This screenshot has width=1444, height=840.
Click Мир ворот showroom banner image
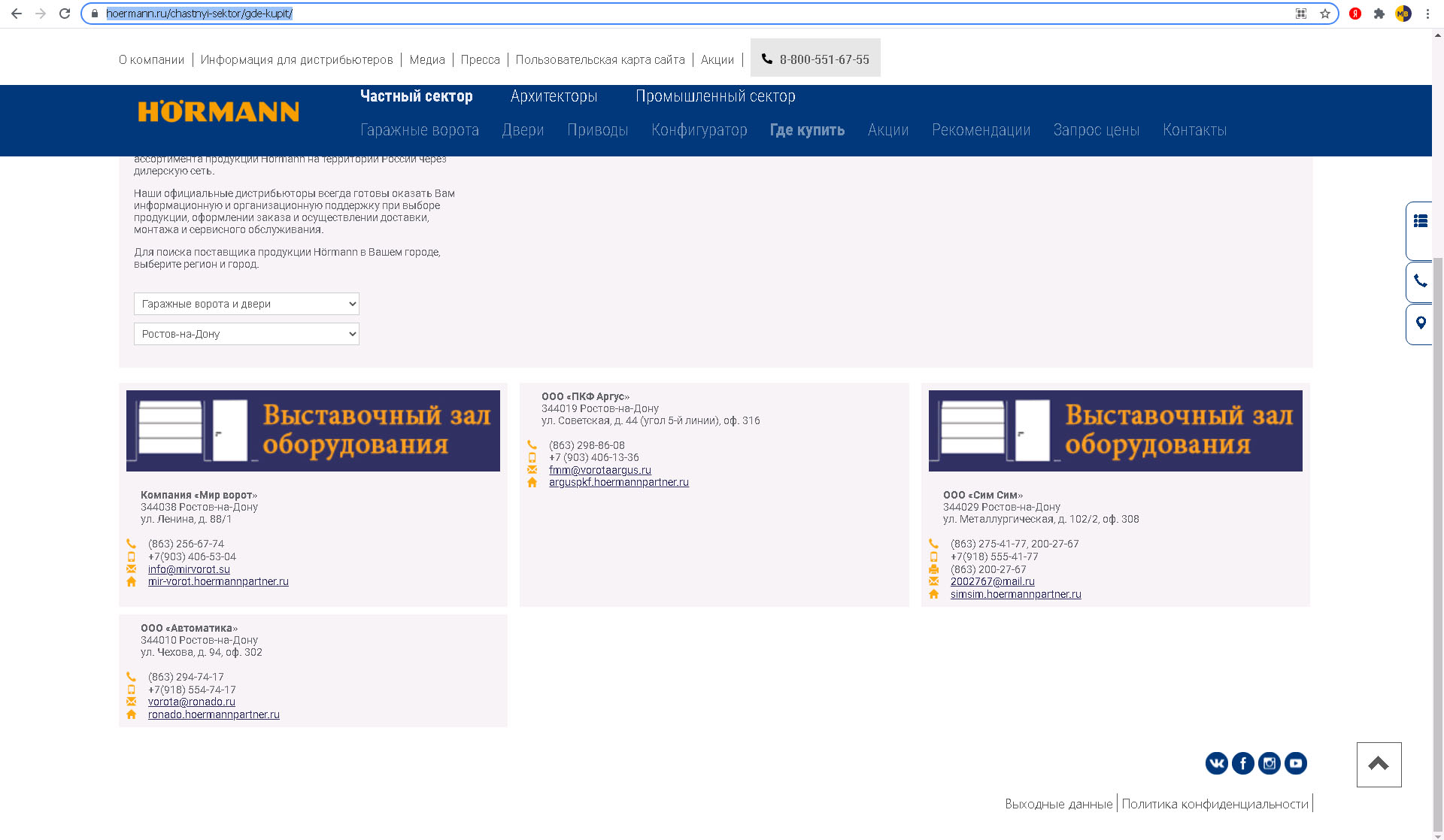pyautogui.click(x=313, y=431)
